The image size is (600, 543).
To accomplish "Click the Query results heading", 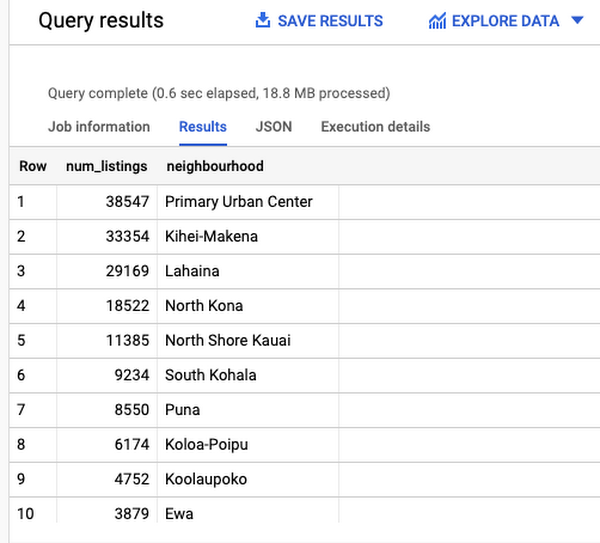I will pyautogui.click(x=101, y=21).
